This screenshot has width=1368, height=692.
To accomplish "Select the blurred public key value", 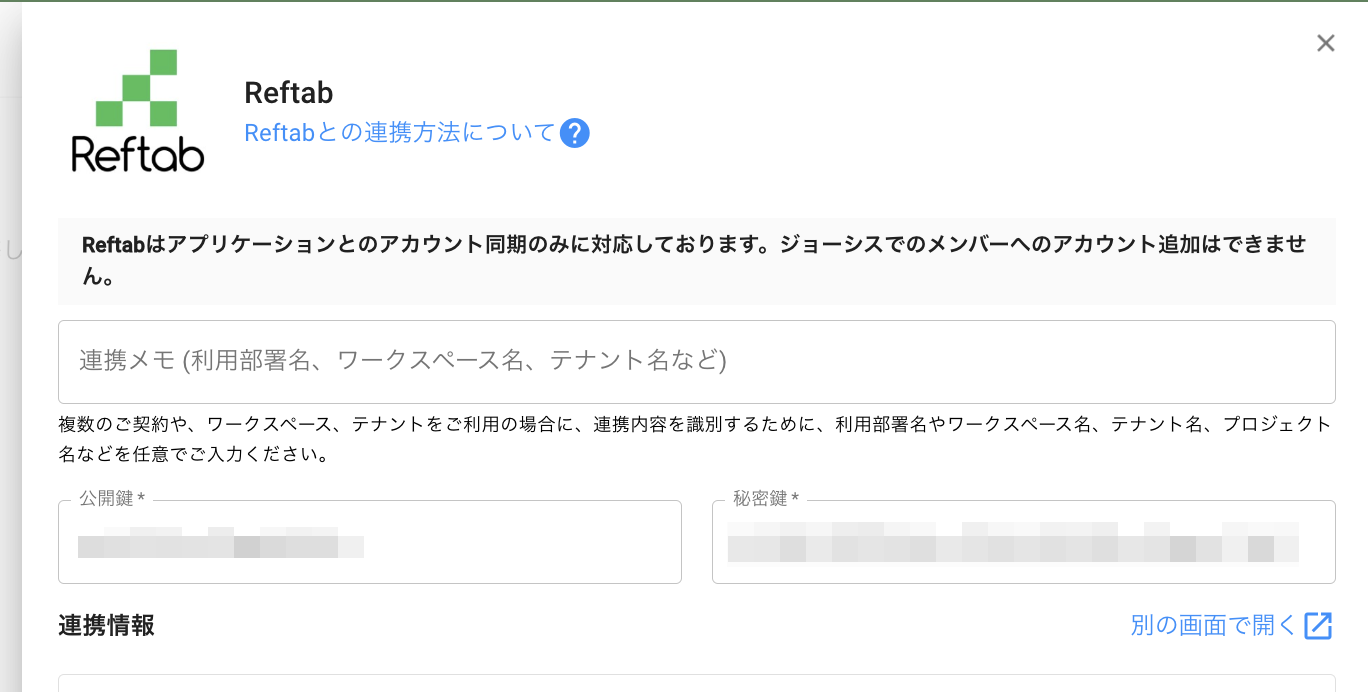I will [x=221, y=546].
